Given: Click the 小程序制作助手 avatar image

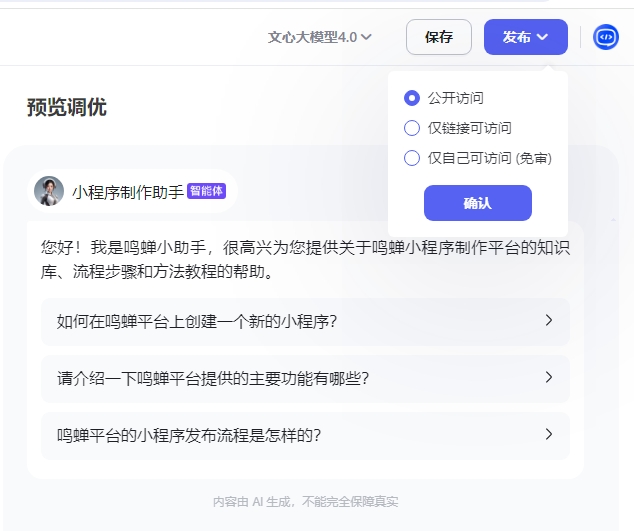Looking at the screenshot, I should click(x=49, y=191).
